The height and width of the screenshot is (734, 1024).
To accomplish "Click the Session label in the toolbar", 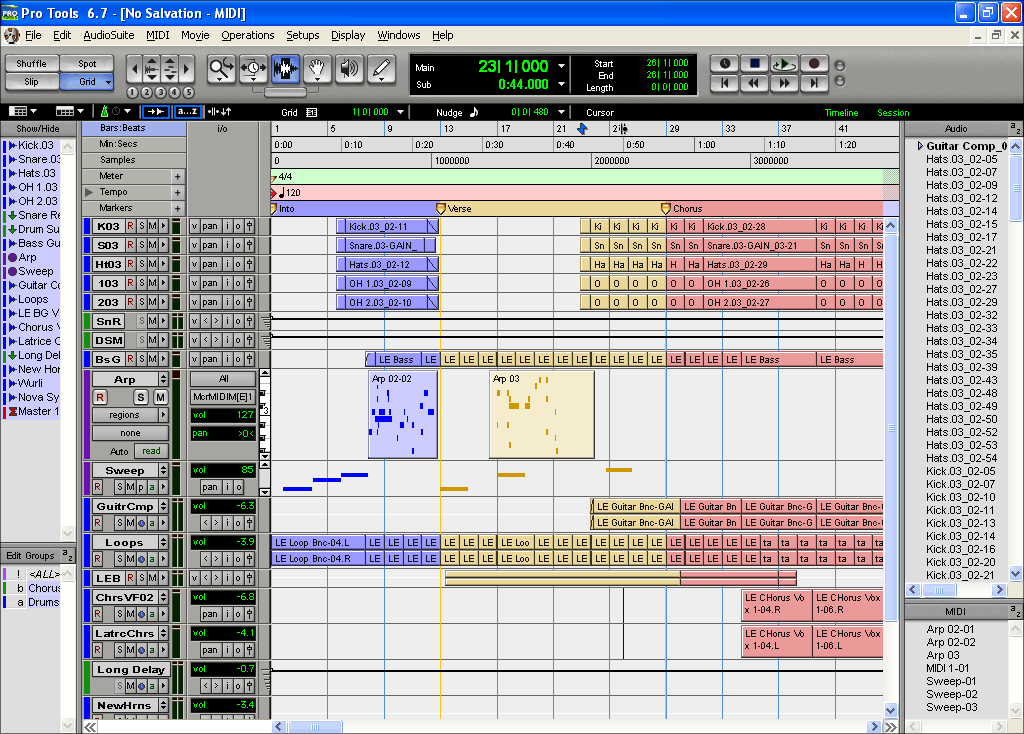I will (x=893, y=112).
